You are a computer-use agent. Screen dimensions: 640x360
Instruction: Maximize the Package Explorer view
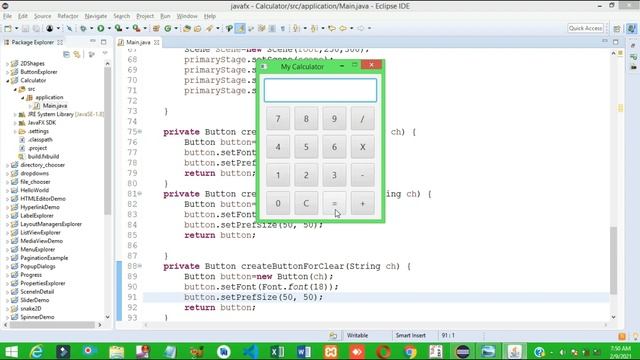[104, 42]
